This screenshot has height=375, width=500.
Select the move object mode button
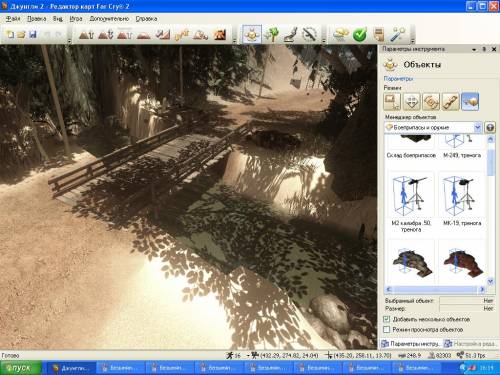[x=412, y=101]
